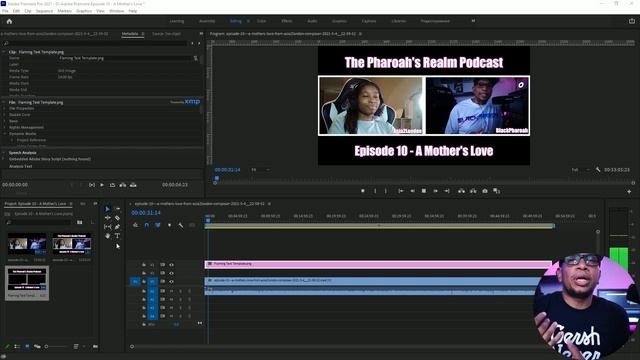640x360 pixels.
Task: Open the Window menu
Action: coord(116,11)
